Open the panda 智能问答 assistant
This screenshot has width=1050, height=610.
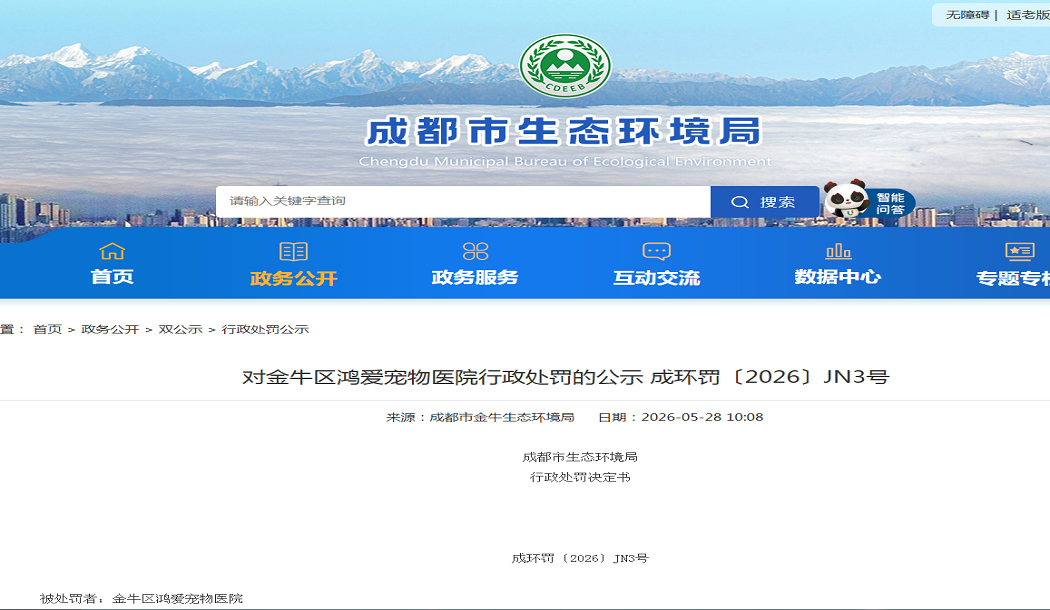[x=869, y=200]
